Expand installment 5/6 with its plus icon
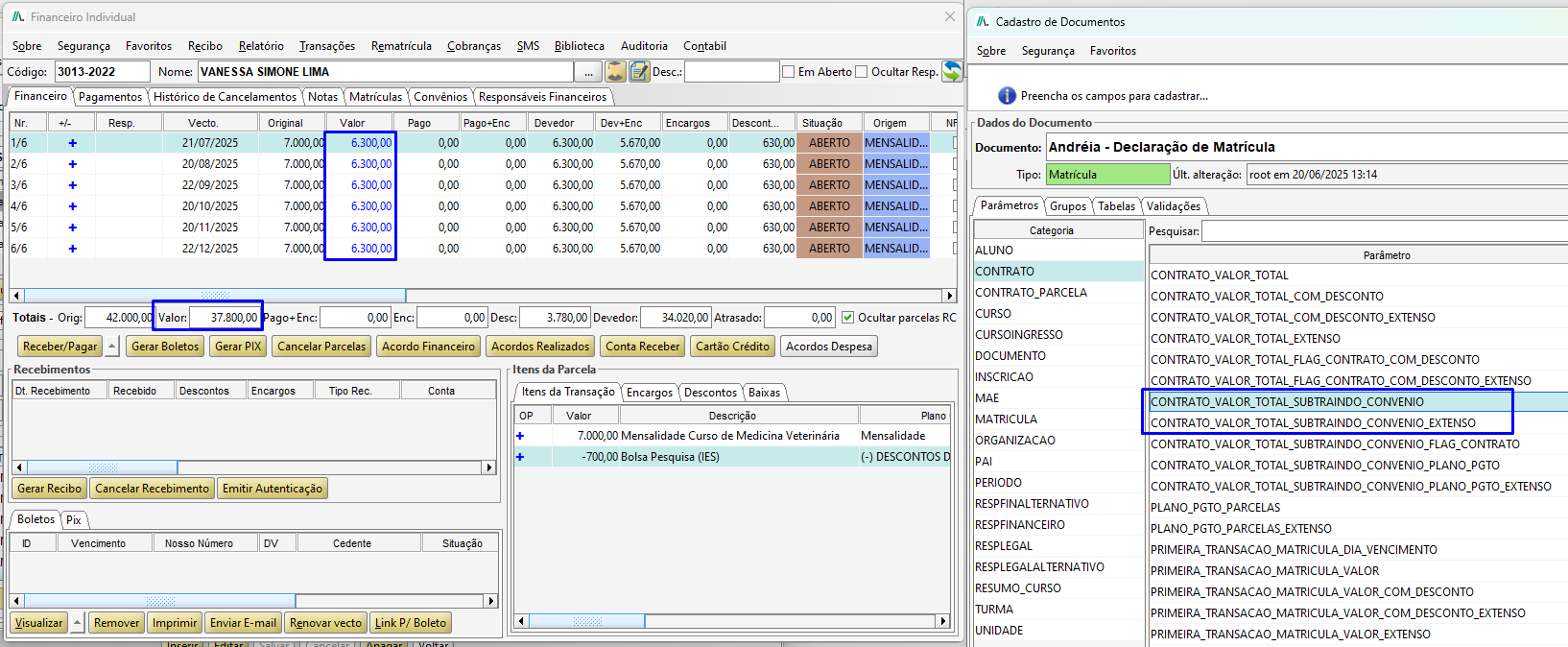 [72, 228]
